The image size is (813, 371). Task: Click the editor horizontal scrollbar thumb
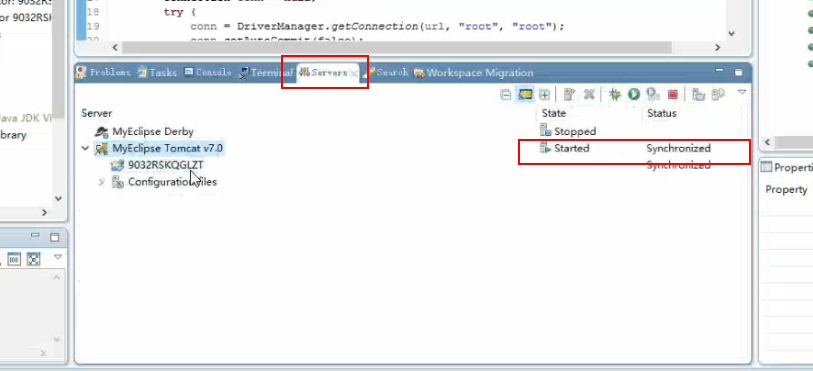[x=396, y=47]
